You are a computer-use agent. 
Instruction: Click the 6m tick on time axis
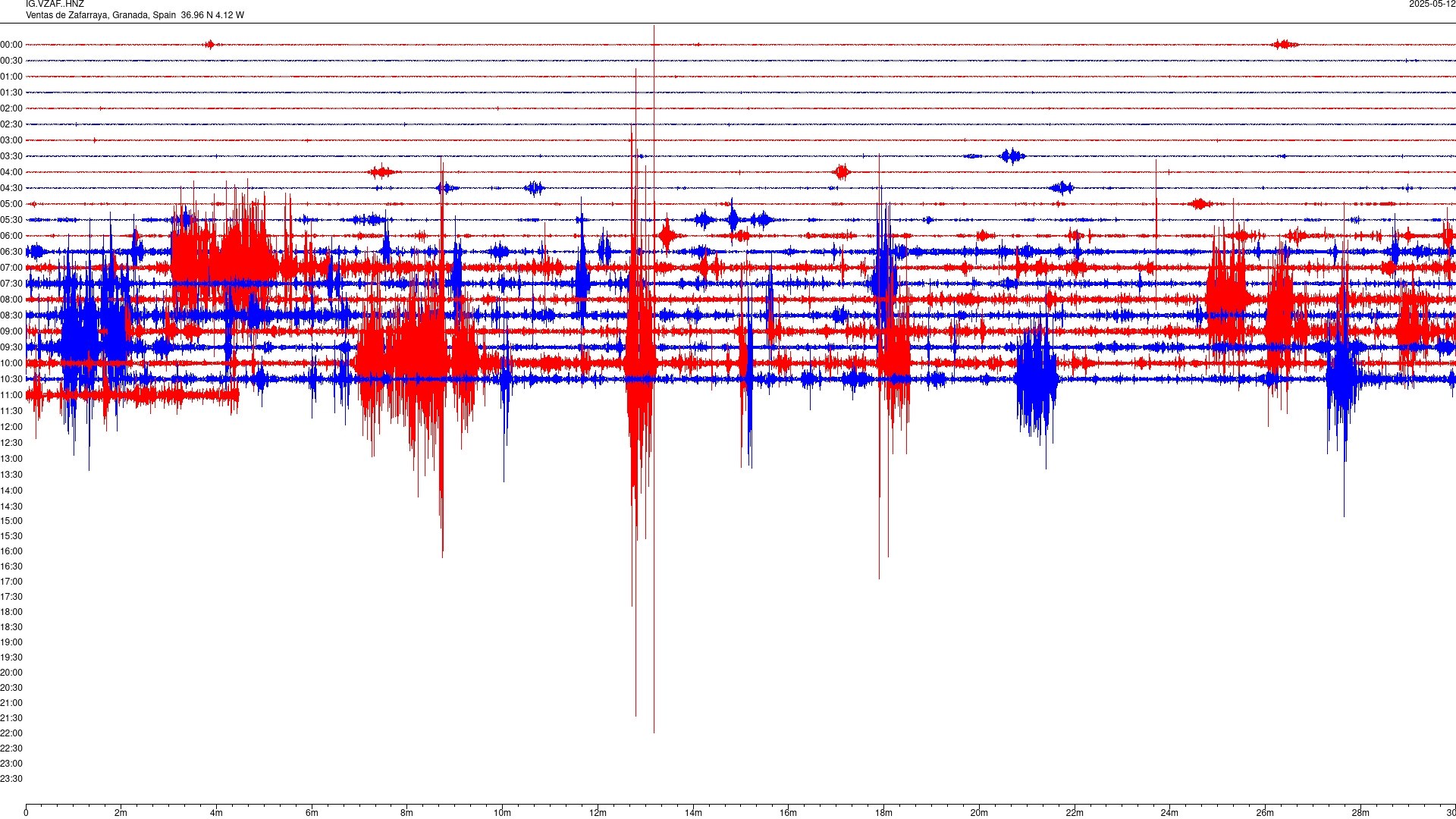click(312, 813)
